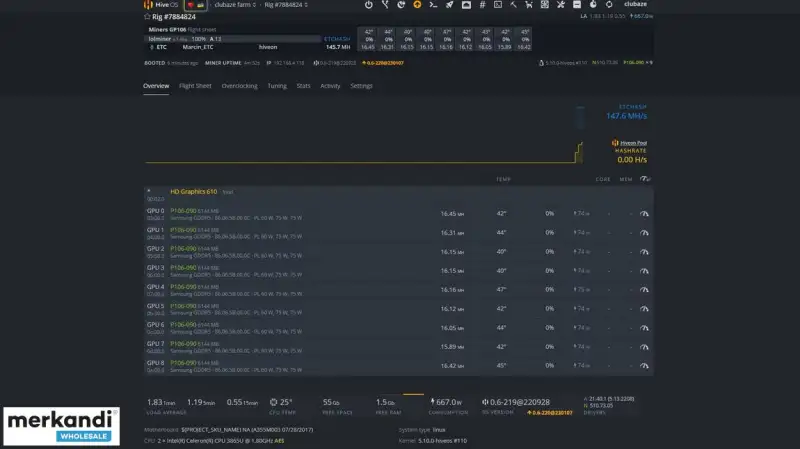
Task: Click the power/reboot icon in top toolbar
Action: (368, 5)
